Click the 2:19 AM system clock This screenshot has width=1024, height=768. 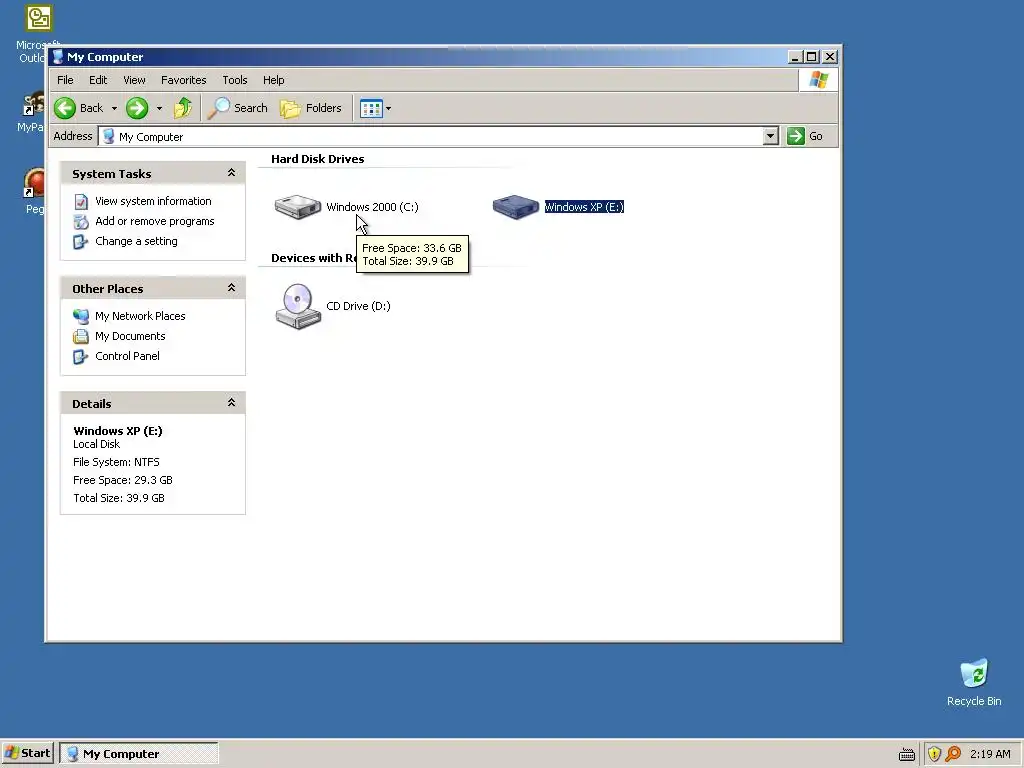(990, 754)
